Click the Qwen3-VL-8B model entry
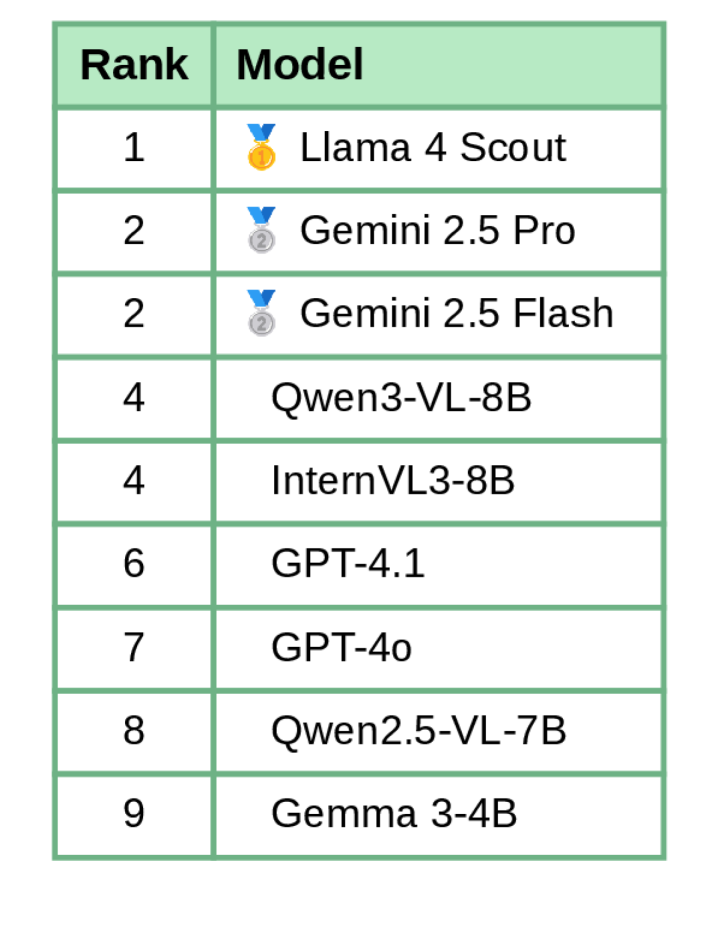718x951 pixels. 401,398
